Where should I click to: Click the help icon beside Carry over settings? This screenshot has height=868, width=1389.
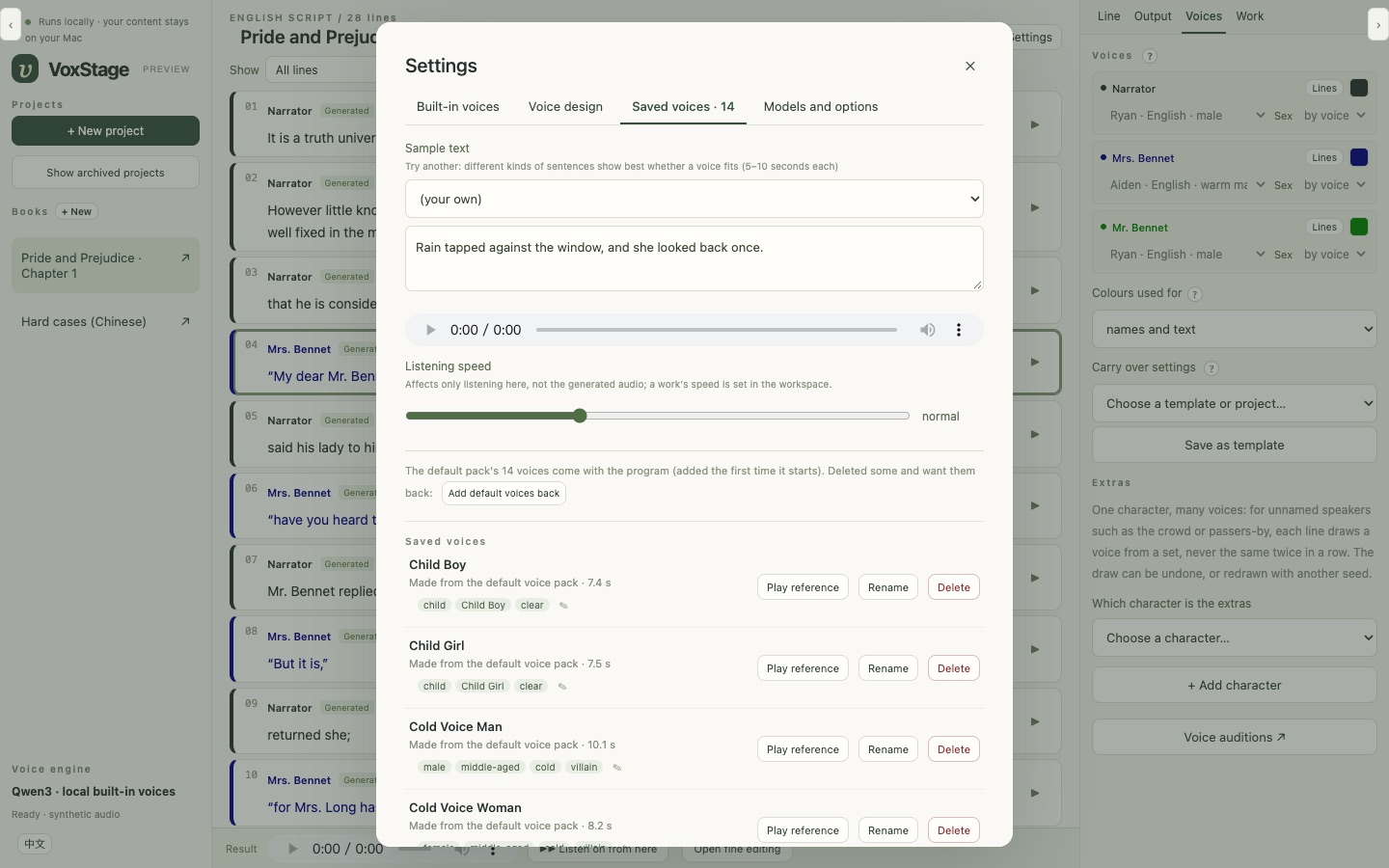click(1212, 368)
